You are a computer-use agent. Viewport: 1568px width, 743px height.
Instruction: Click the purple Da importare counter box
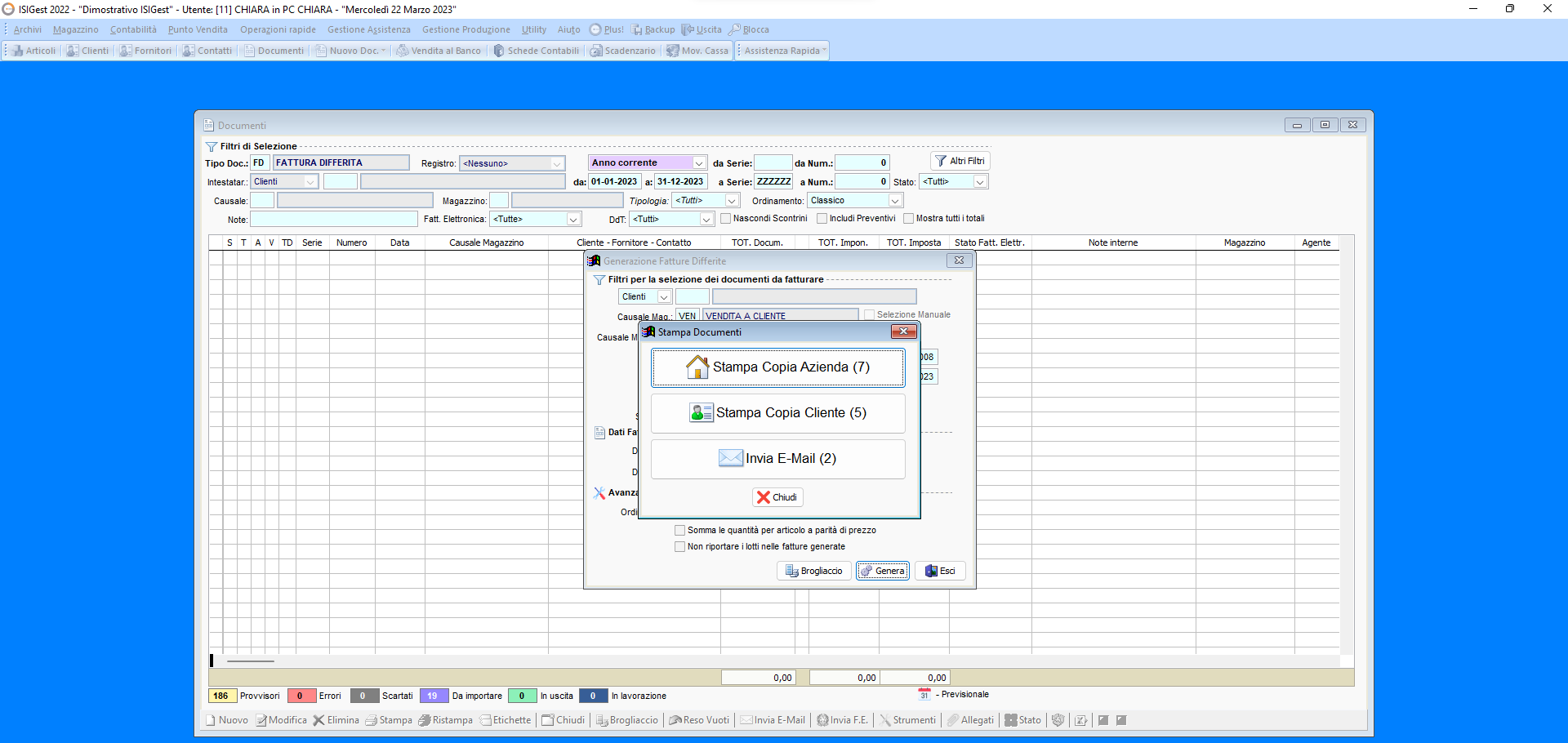(x=433, y=696)
